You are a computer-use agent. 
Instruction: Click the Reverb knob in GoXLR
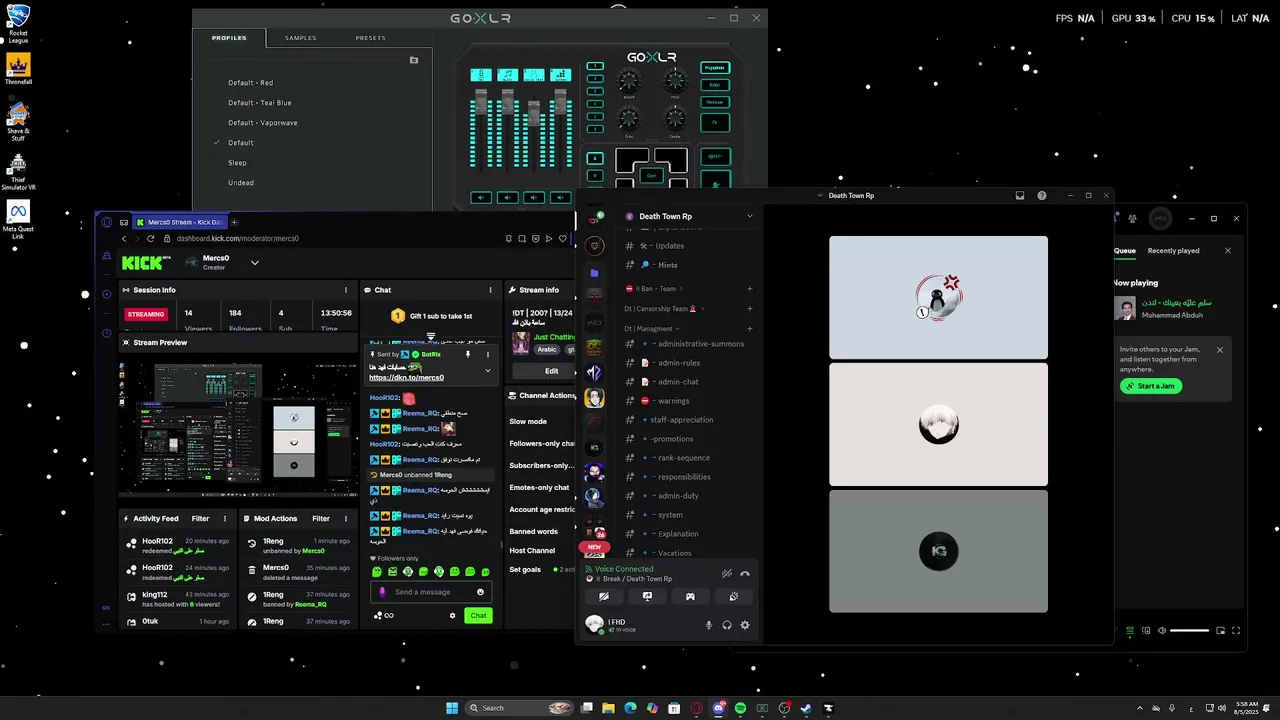point(629,80)
